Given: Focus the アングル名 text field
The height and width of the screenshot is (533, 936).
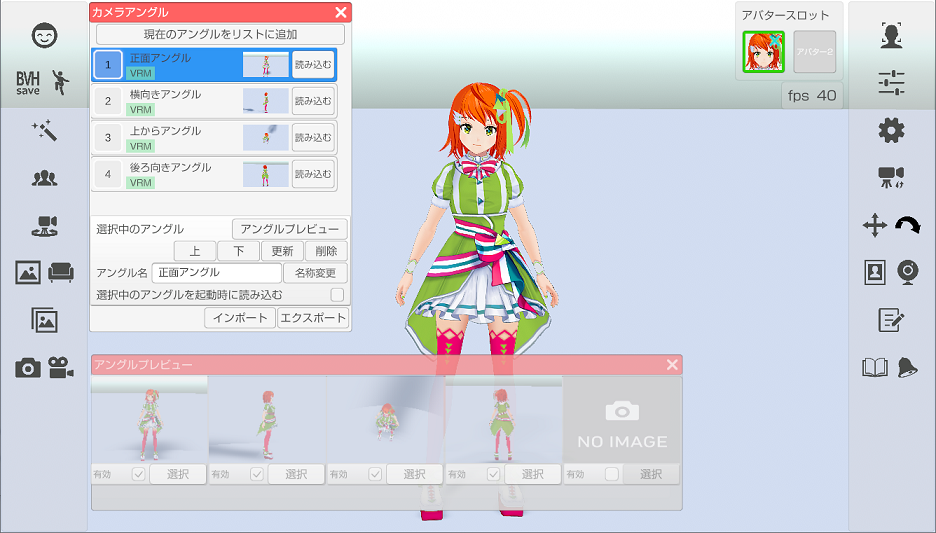Looking at the screenshot, I should (217, 273).
